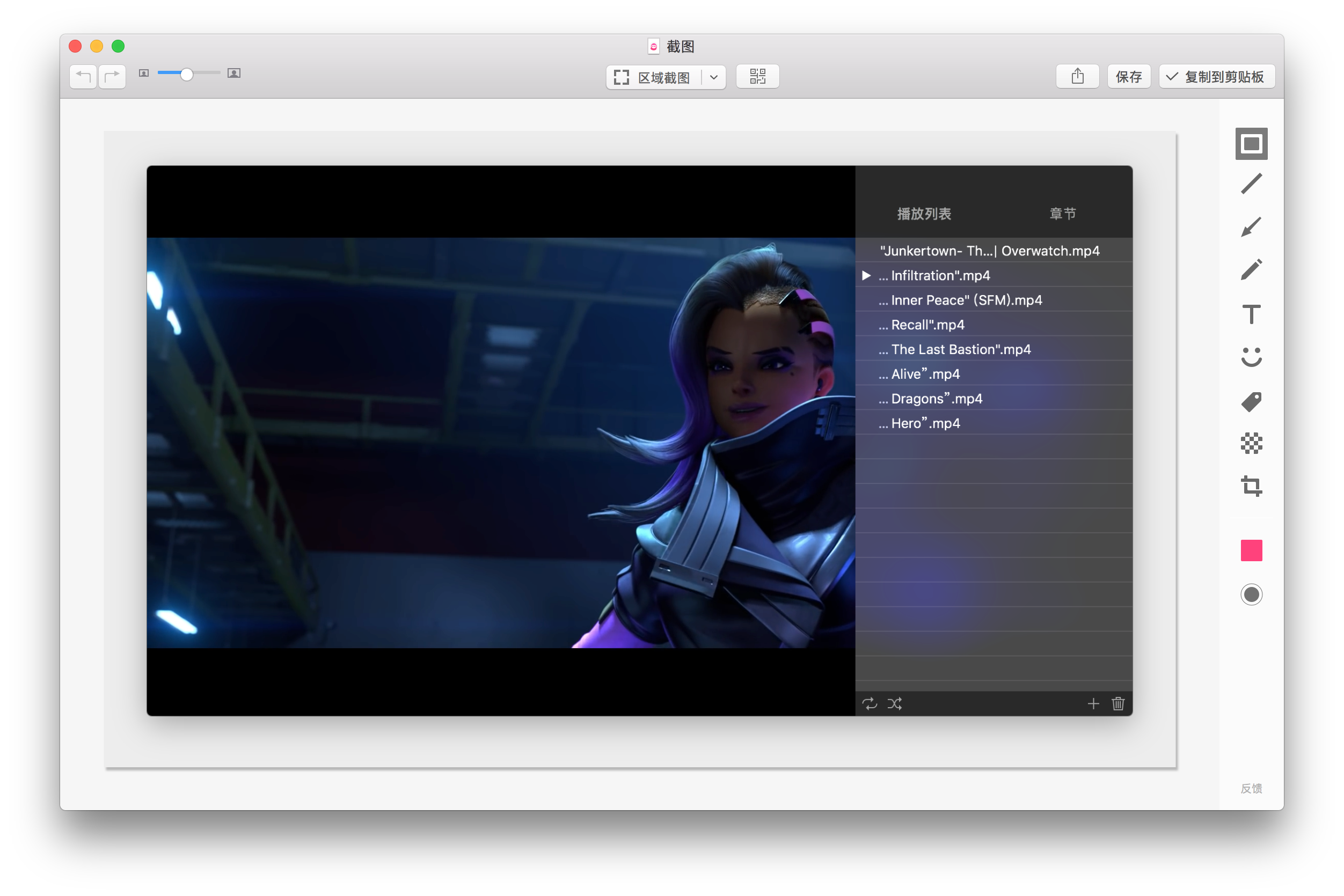Viewport: 1344px width, 896px height.
Task: Click 复制到剪贴板 button
Action: [1216, 77]
